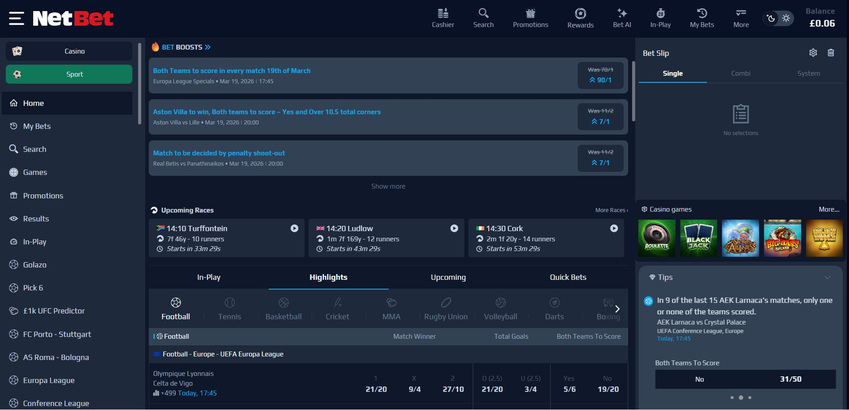Open the Blackjack casino game thumbnail
The image size is (849, 410).
point(698,238)
